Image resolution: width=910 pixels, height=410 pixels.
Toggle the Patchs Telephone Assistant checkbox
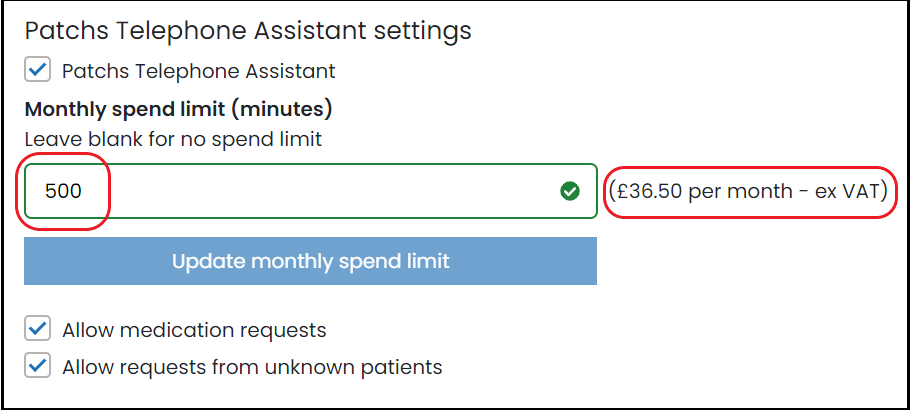pos(38,70)
